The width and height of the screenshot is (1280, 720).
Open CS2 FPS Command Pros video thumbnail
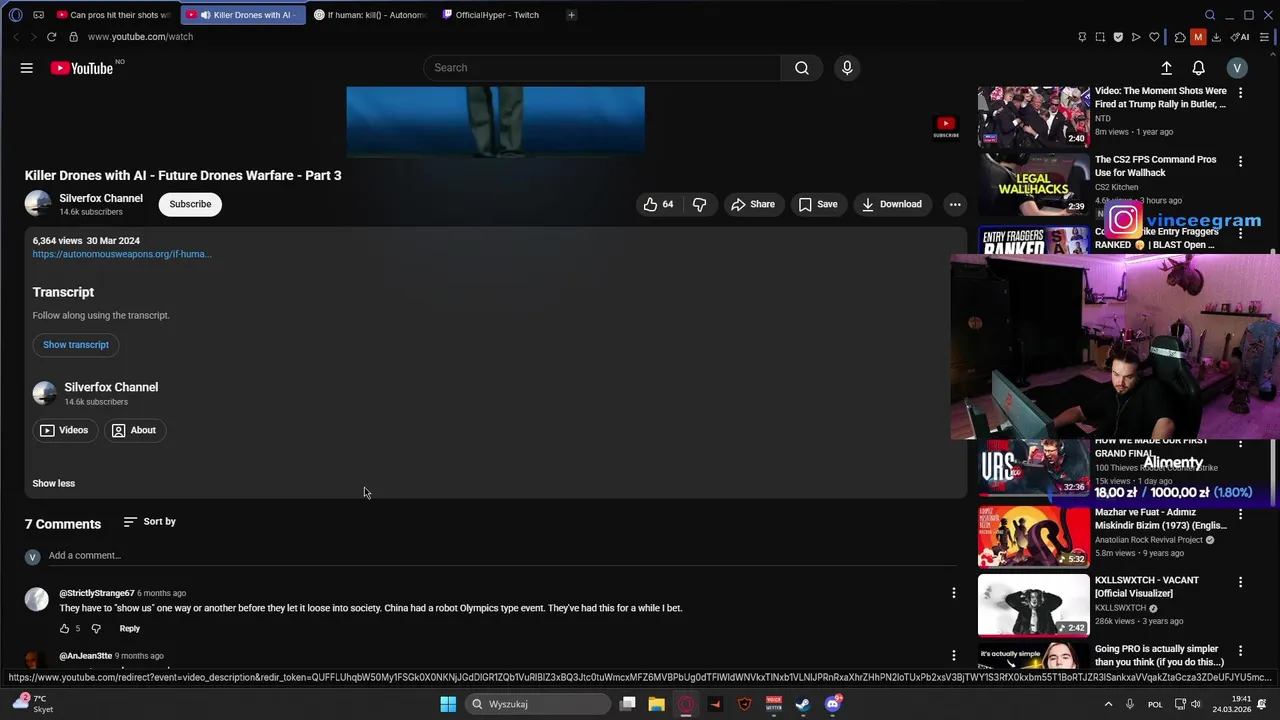tap(1034, 184)
